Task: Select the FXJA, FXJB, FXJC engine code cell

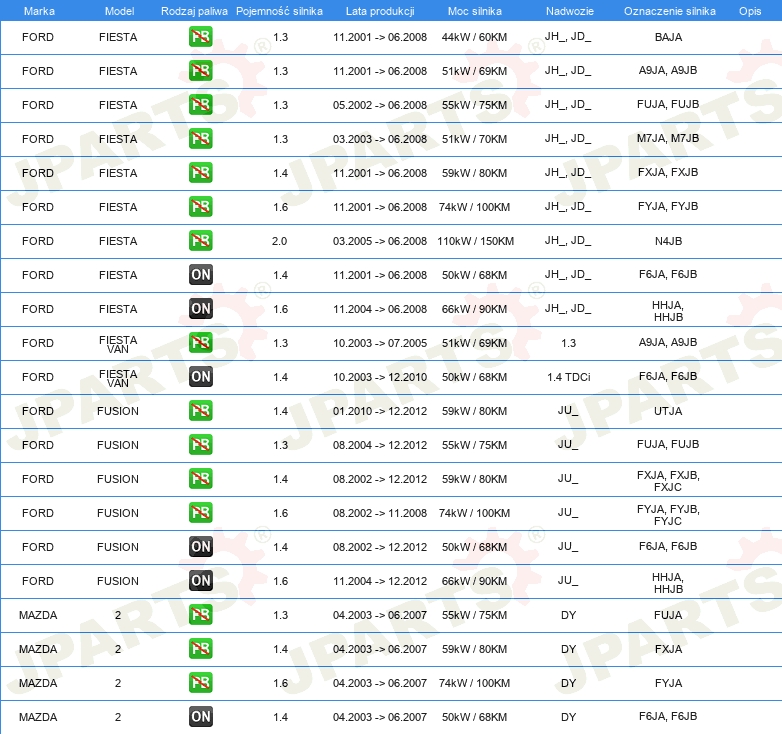Action: point(668,481)
